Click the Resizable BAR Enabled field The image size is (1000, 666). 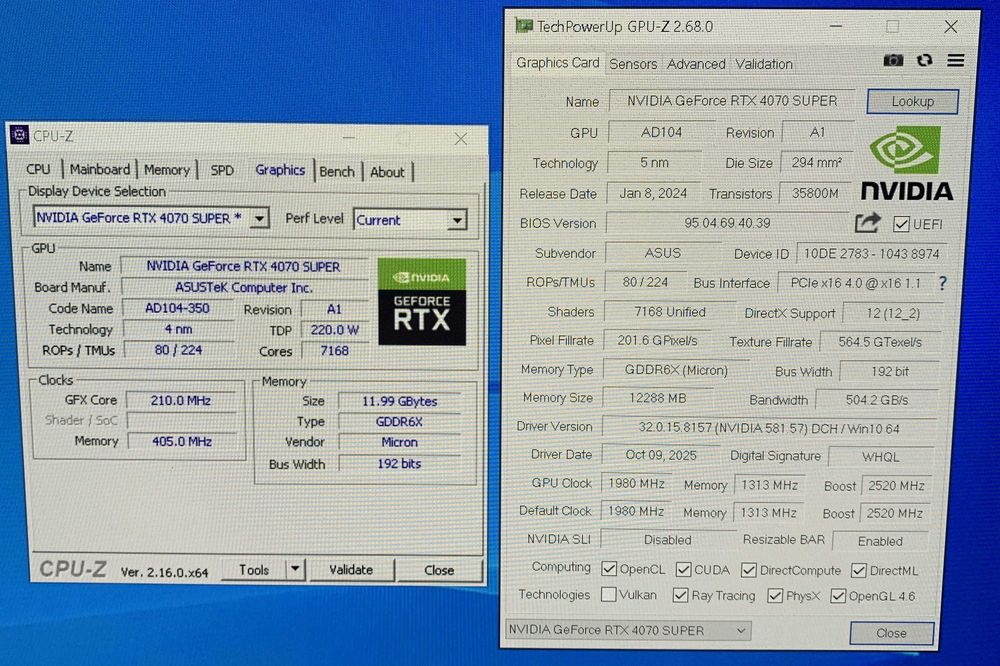tap(880, 541)
